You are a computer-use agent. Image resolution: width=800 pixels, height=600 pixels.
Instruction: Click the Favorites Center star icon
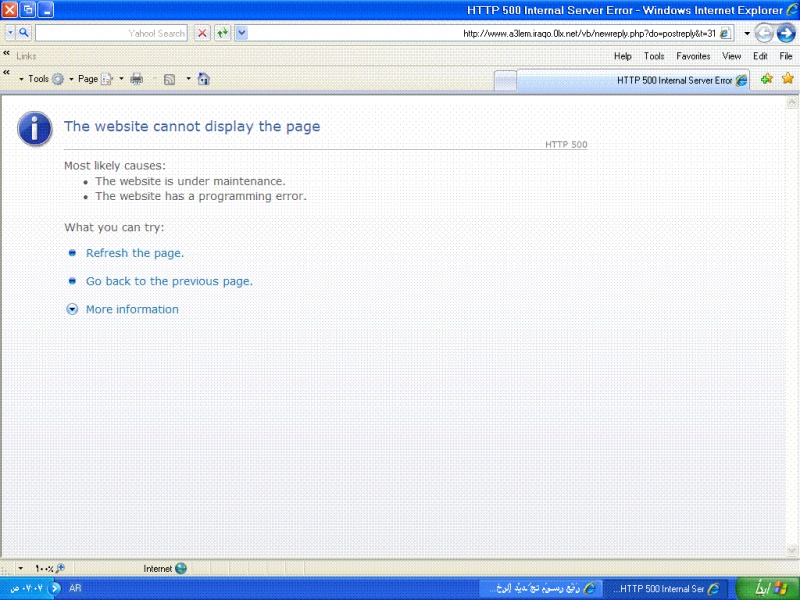[787, 79]
